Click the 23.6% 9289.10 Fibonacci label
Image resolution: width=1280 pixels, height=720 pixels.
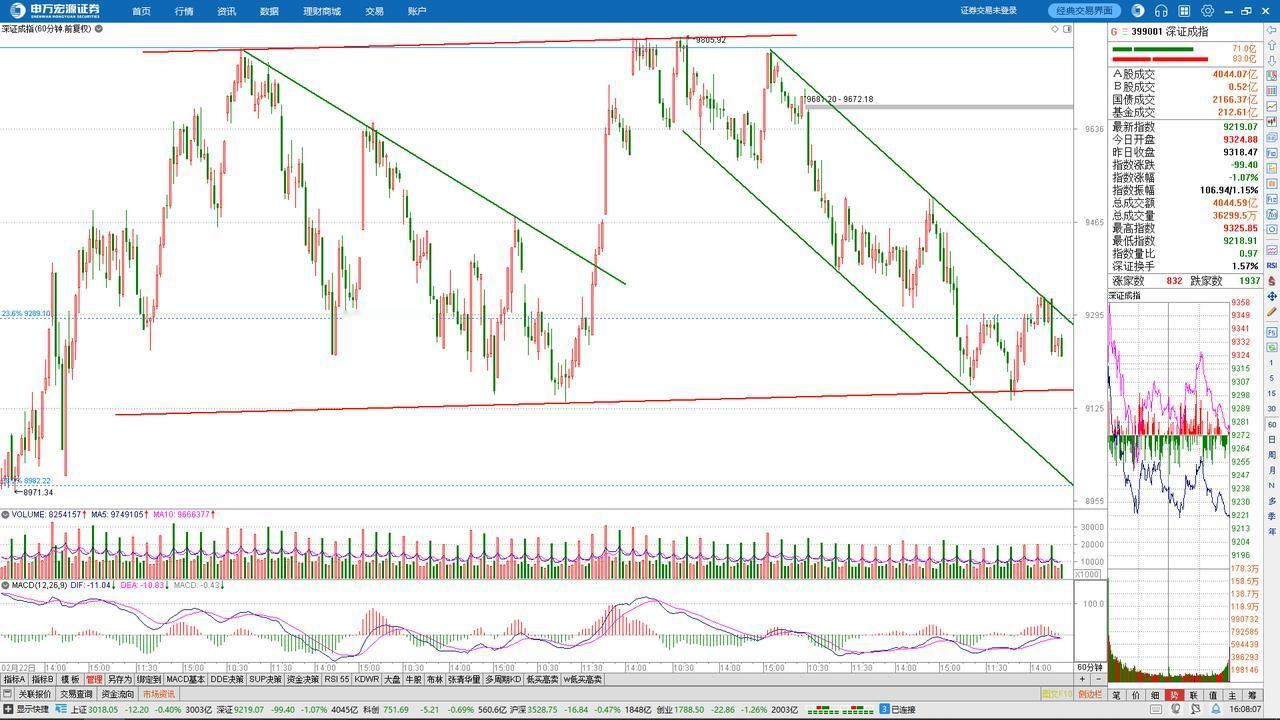(x=26, y=314)
